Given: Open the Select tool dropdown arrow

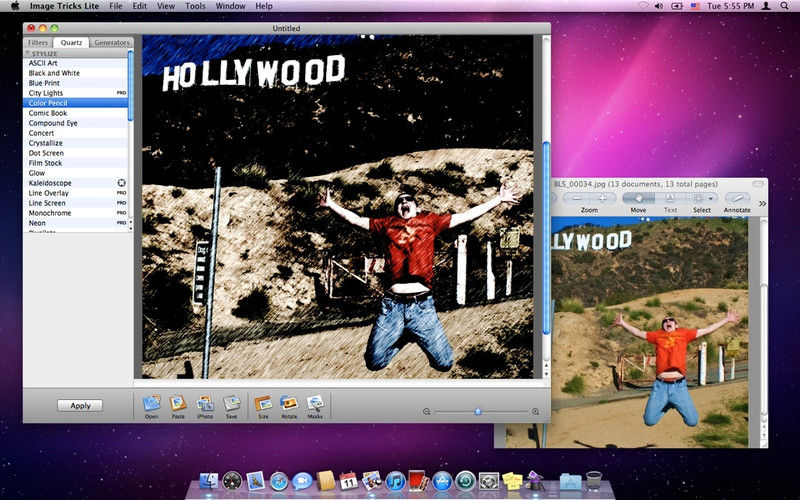Looking at the screenshot, I should click(x=711, y=198).
